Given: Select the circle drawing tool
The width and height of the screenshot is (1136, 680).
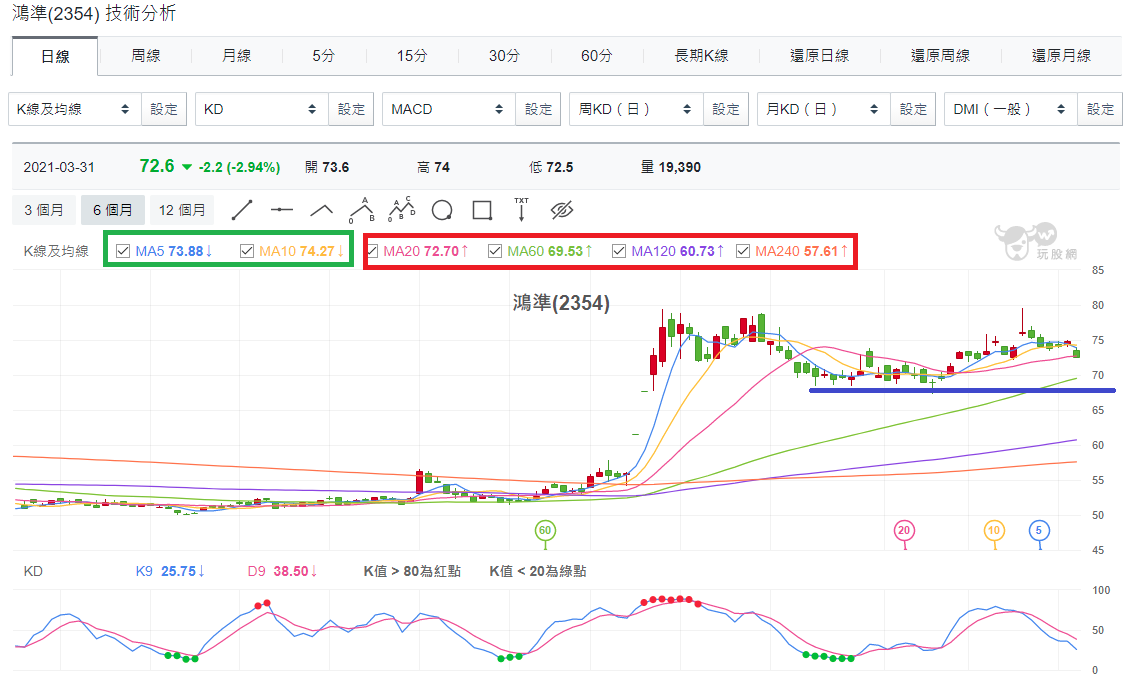Looking at the screenshot, I should click(442, 211).
